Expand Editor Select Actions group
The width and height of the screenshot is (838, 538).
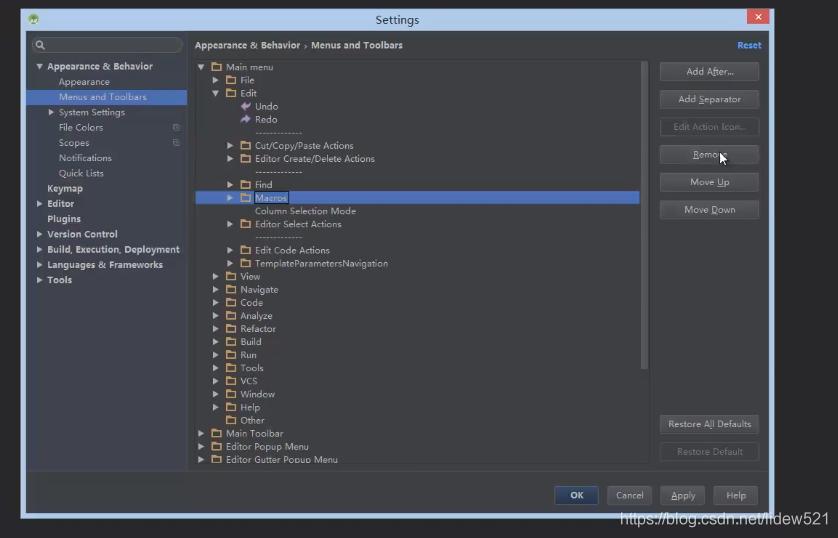230,224
